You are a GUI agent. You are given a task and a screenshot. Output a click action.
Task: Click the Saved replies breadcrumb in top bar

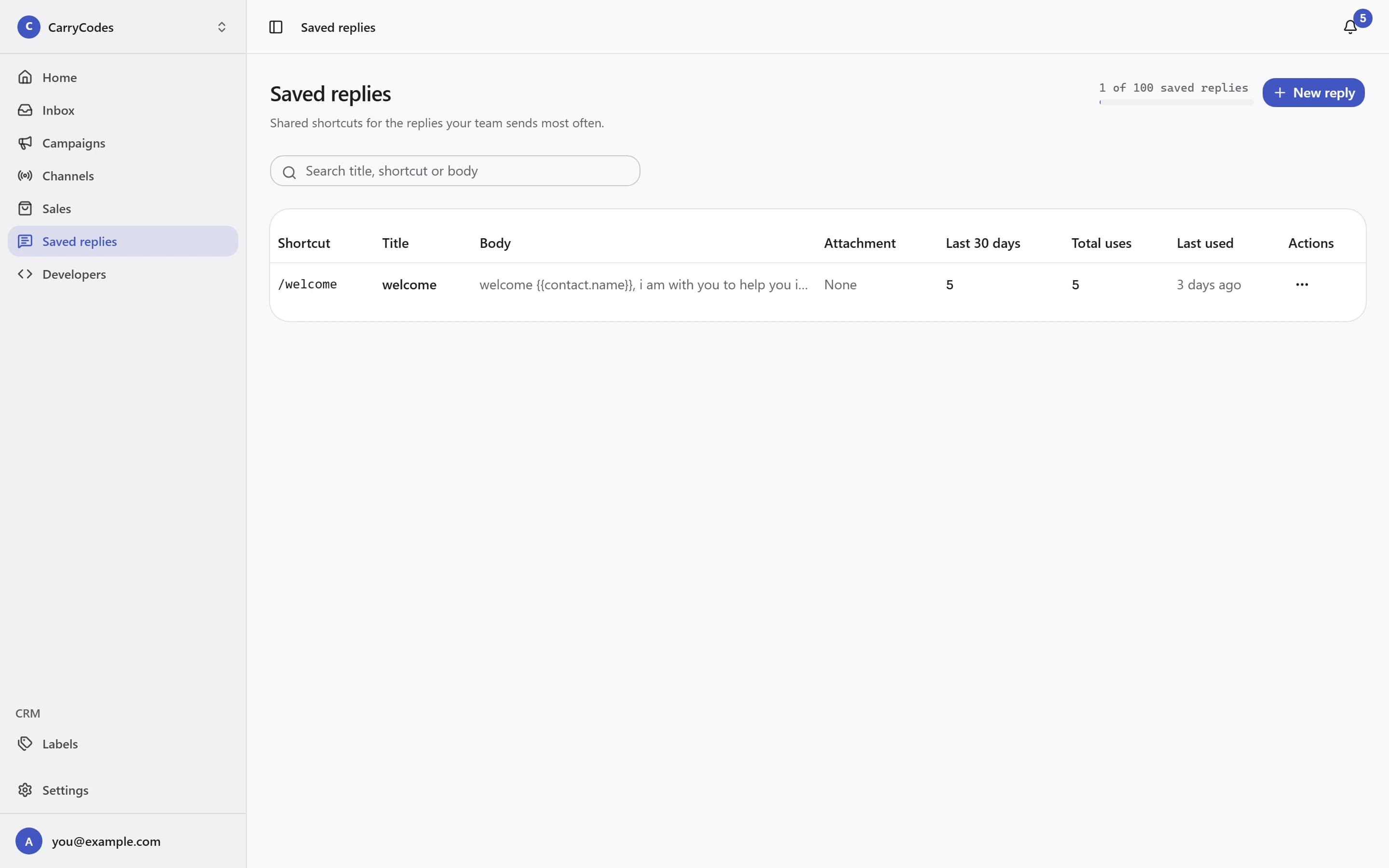click(x=338, y=27)
